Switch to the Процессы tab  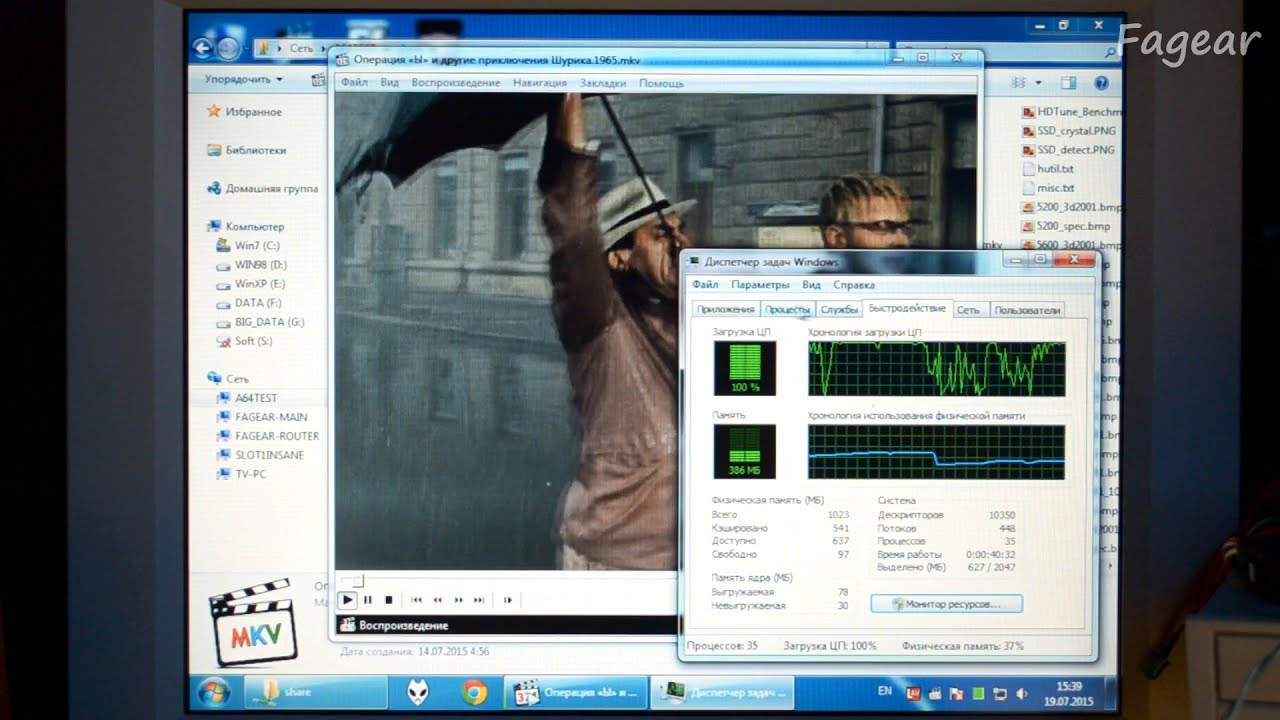(x=787, y=310)
